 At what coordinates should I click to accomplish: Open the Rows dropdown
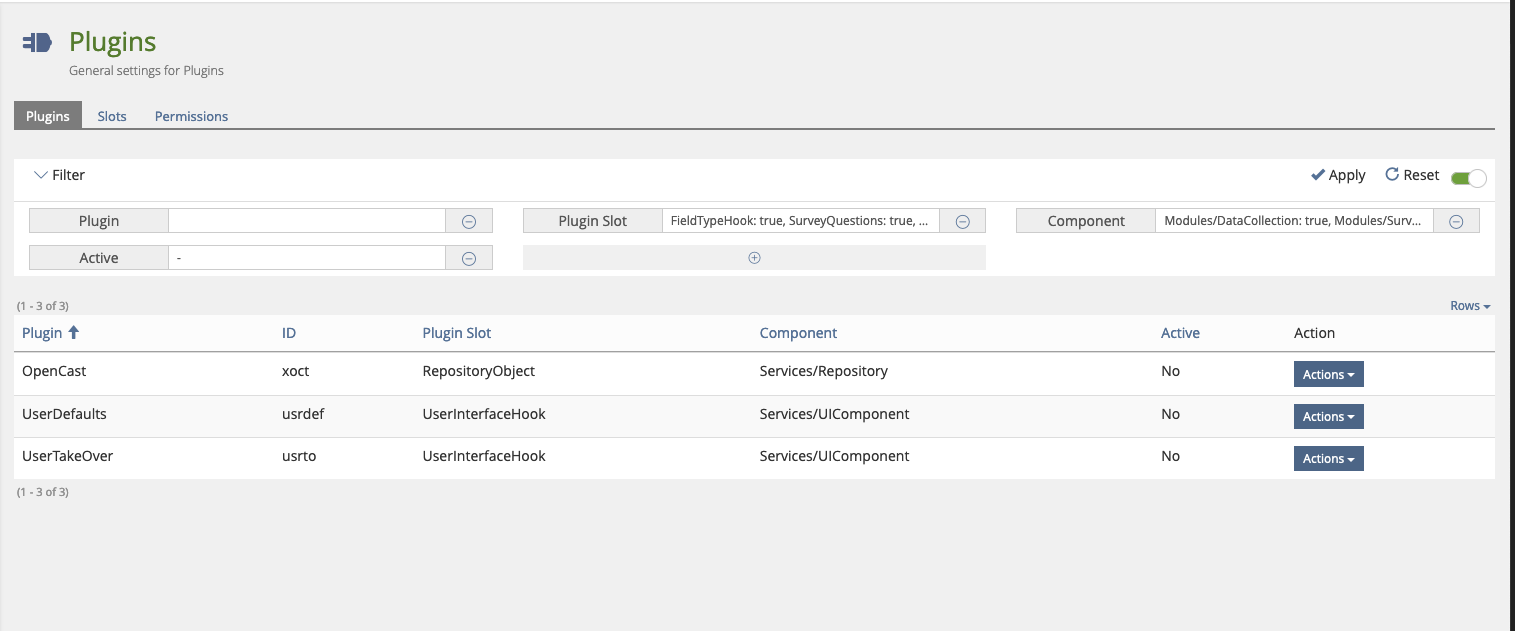[x=1470, y=306]
